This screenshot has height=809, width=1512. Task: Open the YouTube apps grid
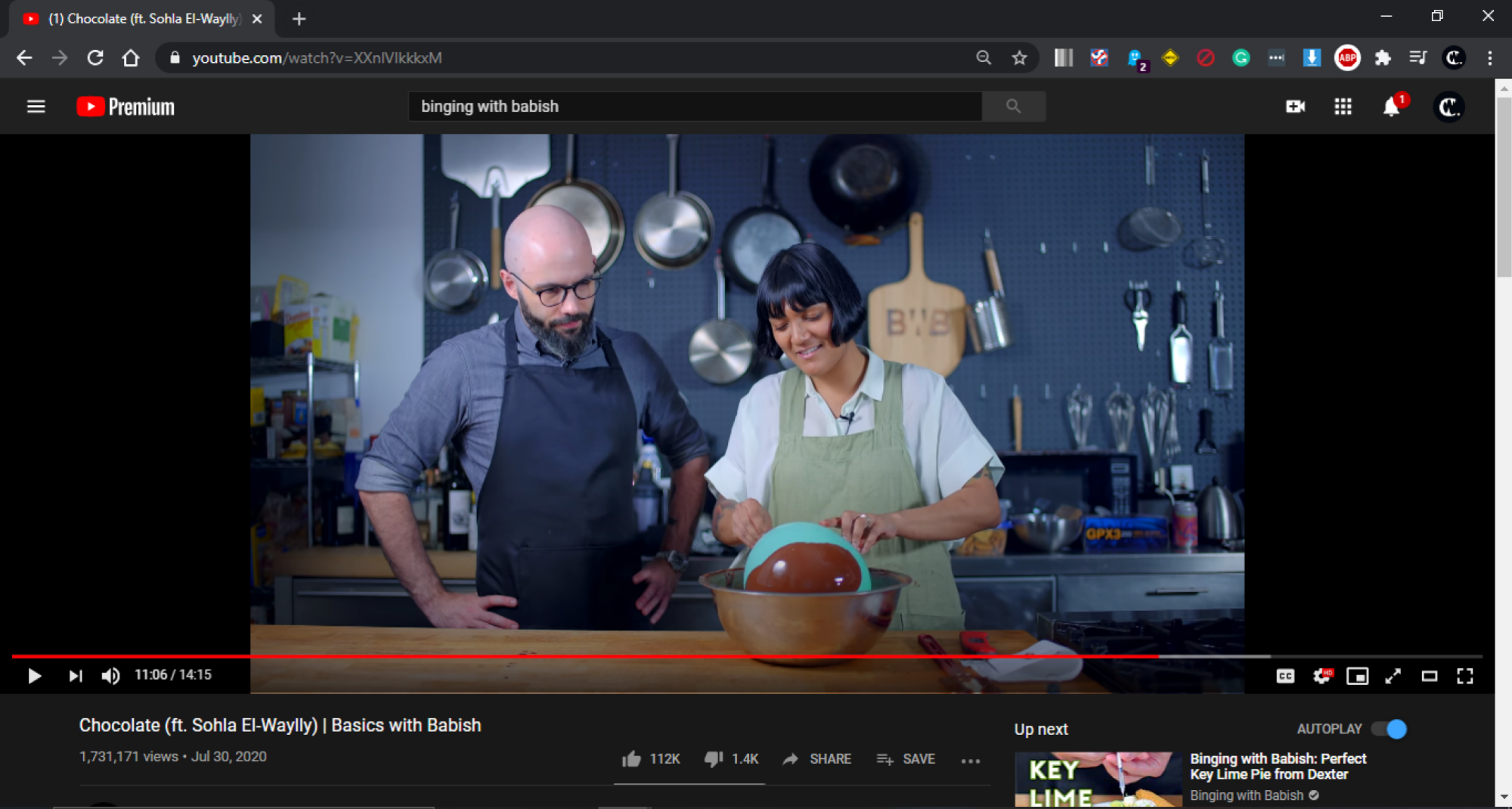[1343, 107]
